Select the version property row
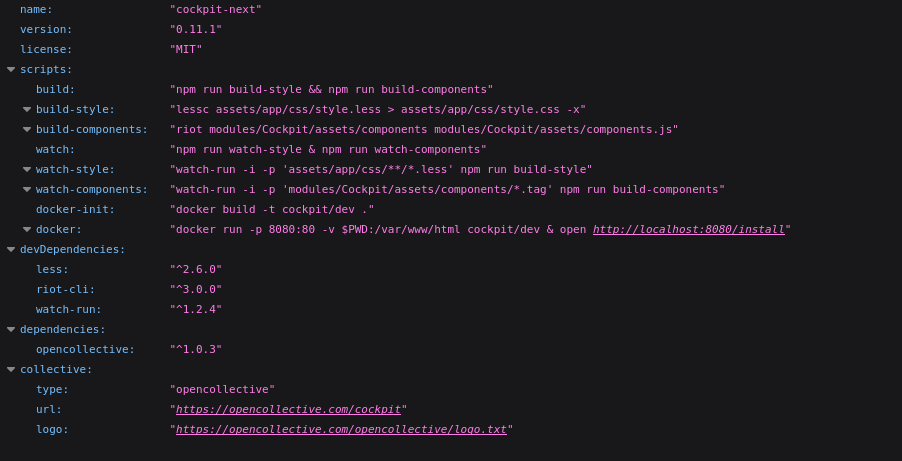 [x=46, y=29]
